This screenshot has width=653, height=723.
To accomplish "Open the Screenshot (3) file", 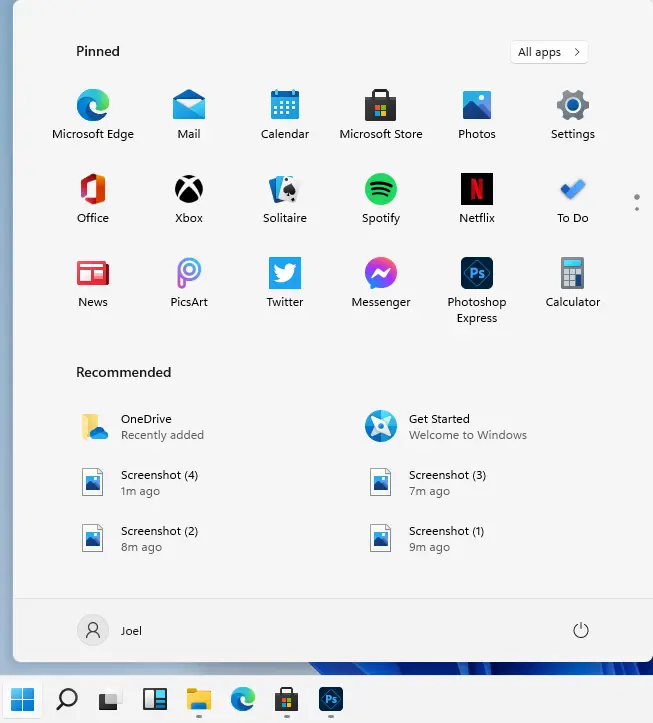I will pos(427,482).
